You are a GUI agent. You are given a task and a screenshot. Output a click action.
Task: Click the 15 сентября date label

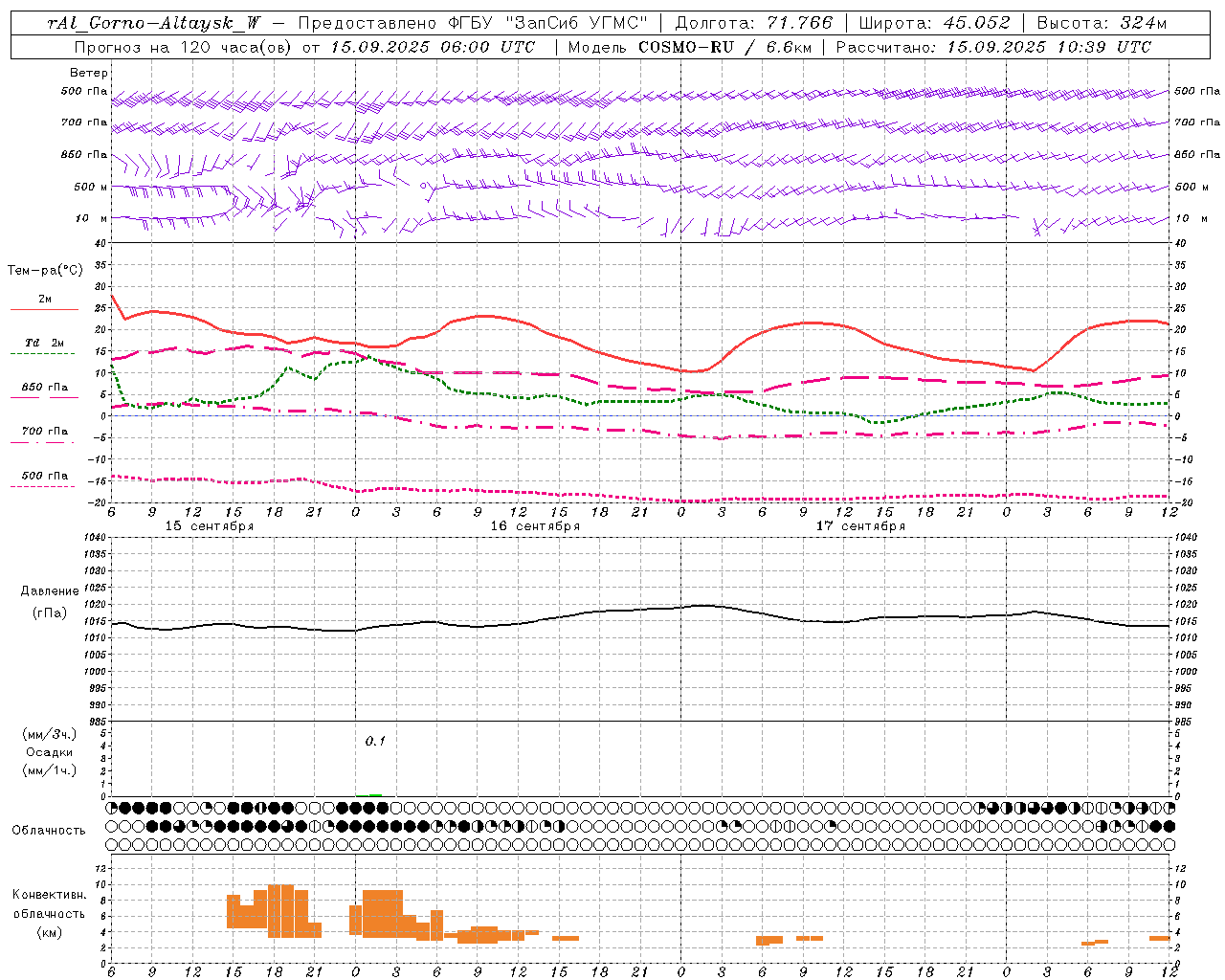point(210,526)
